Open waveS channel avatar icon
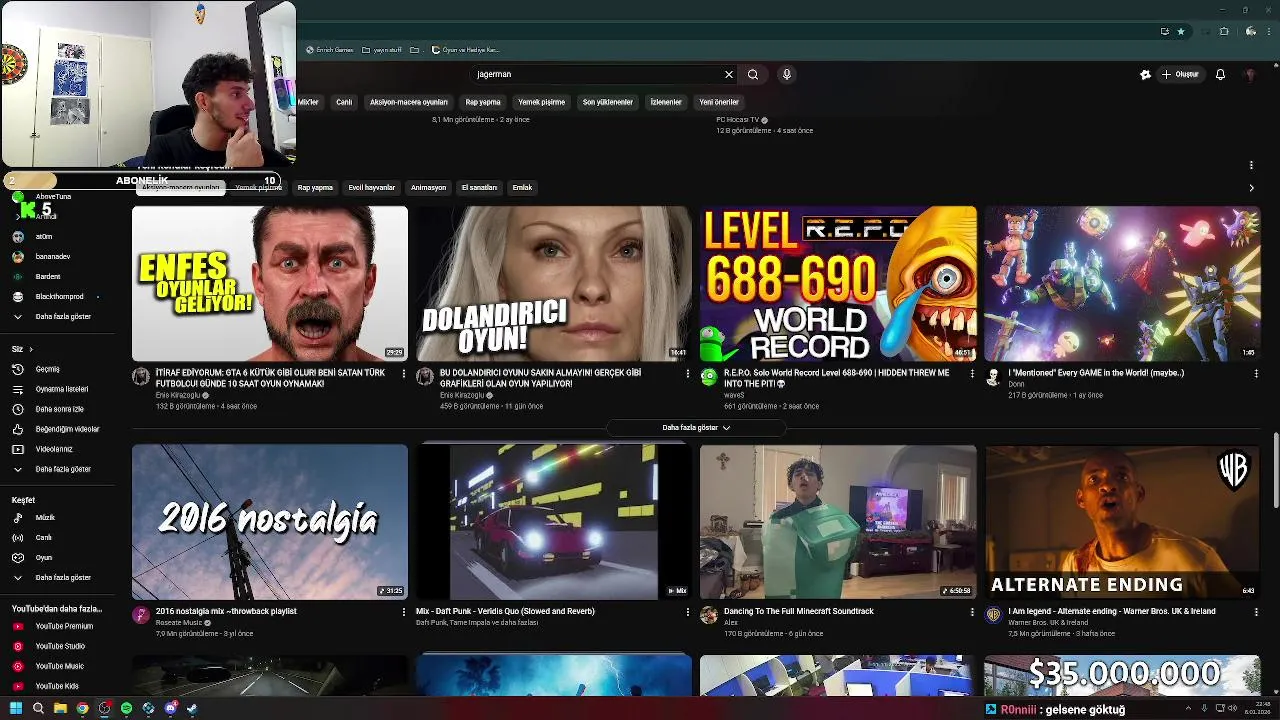This screenshot has height=720, width=1280. 709,376
